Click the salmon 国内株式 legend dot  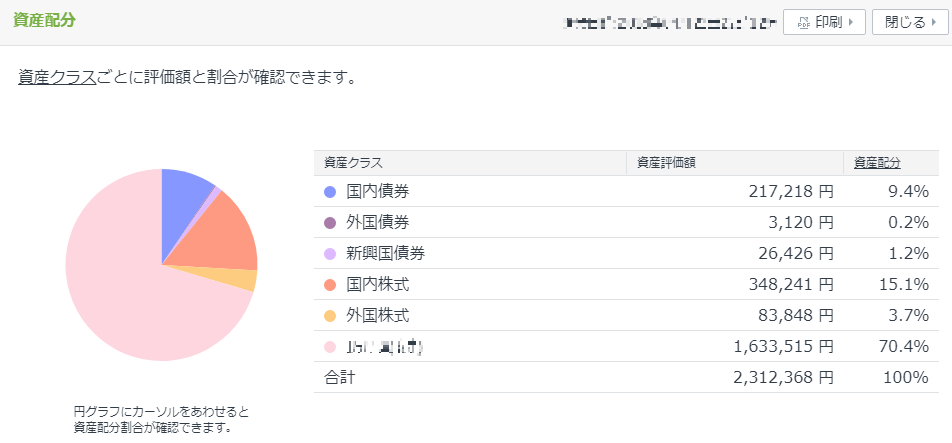[x=330, y=285]
